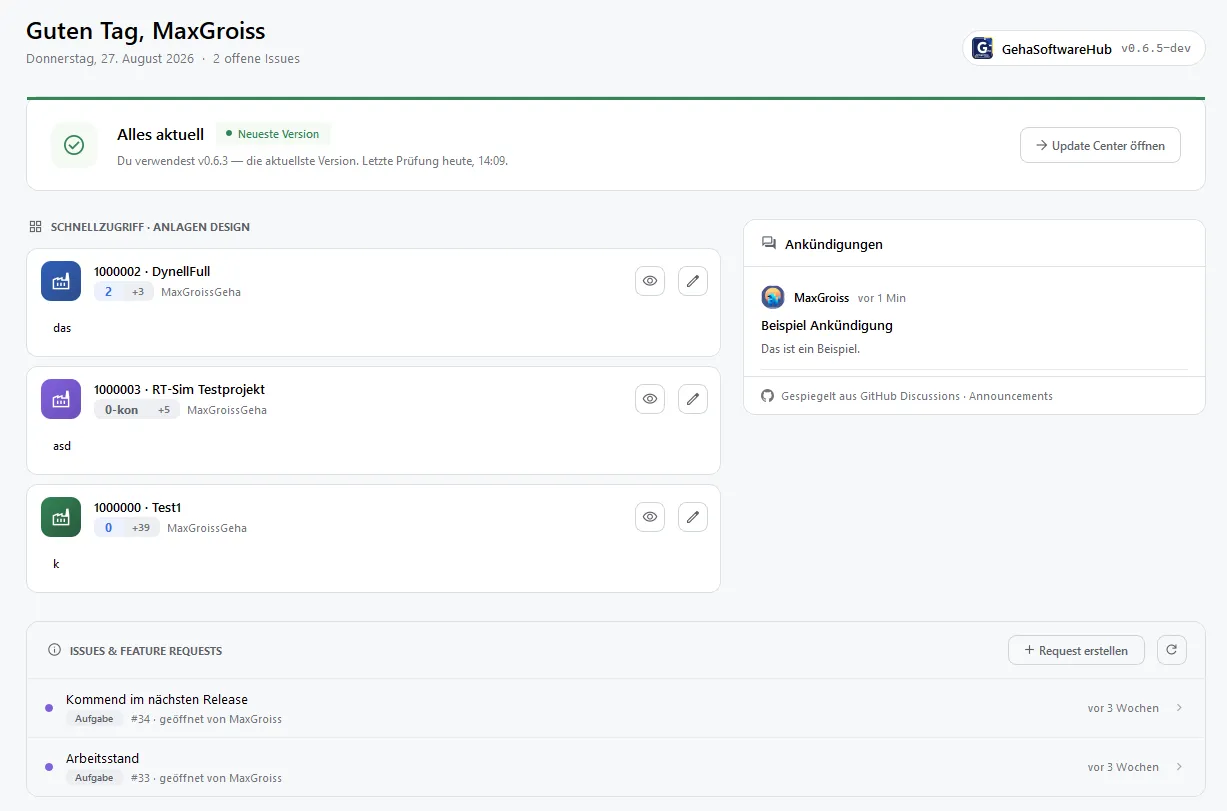Click the GitHub icon in announcements footer
The image size is (1227, 811).
pos(768,396)
